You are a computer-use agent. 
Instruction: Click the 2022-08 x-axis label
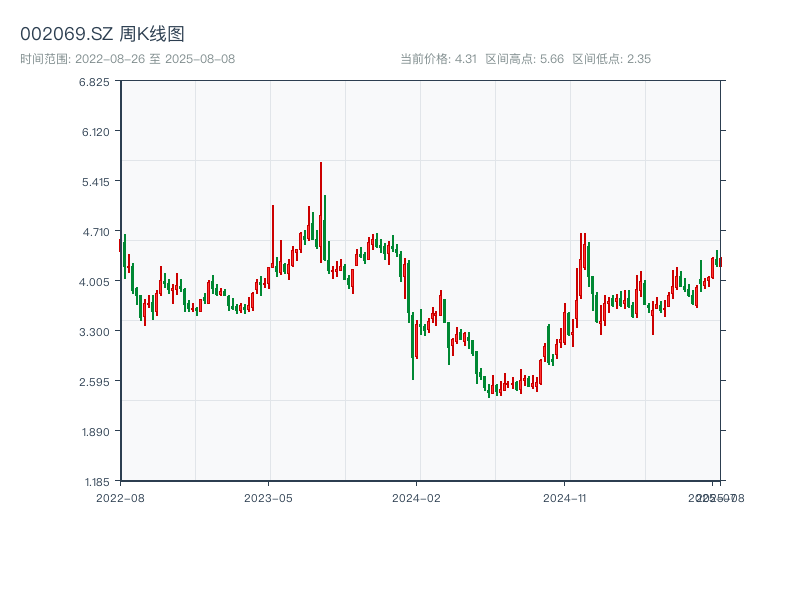120,498
